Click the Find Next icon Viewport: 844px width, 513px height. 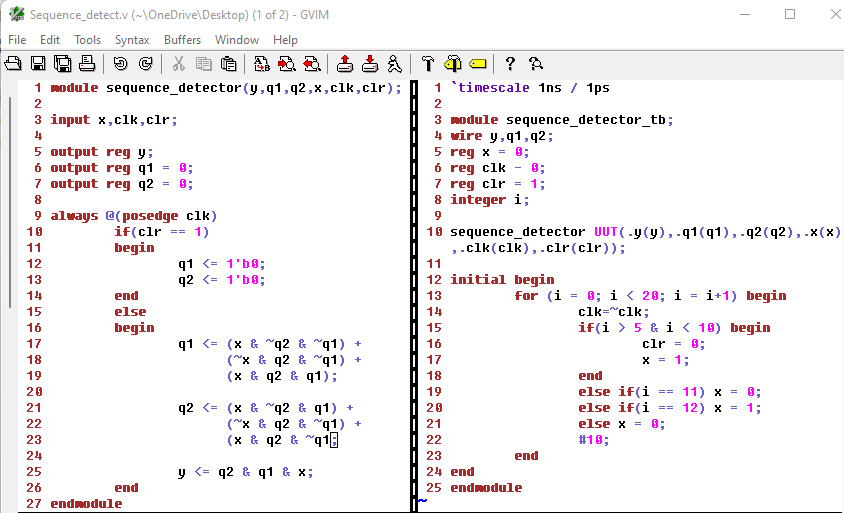coord(286,64)
